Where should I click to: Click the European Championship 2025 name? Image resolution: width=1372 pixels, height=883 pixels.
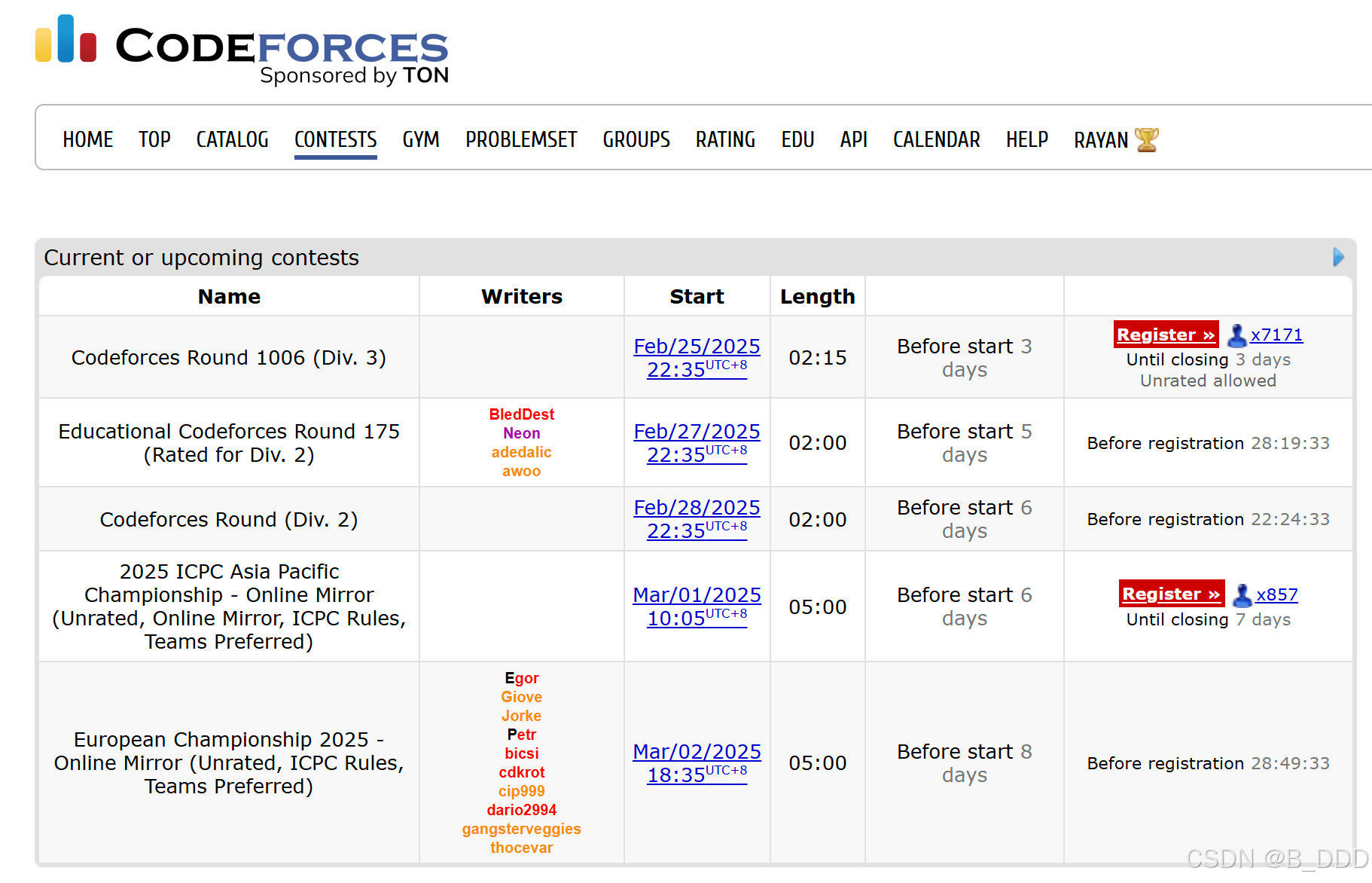pos(229,762)
